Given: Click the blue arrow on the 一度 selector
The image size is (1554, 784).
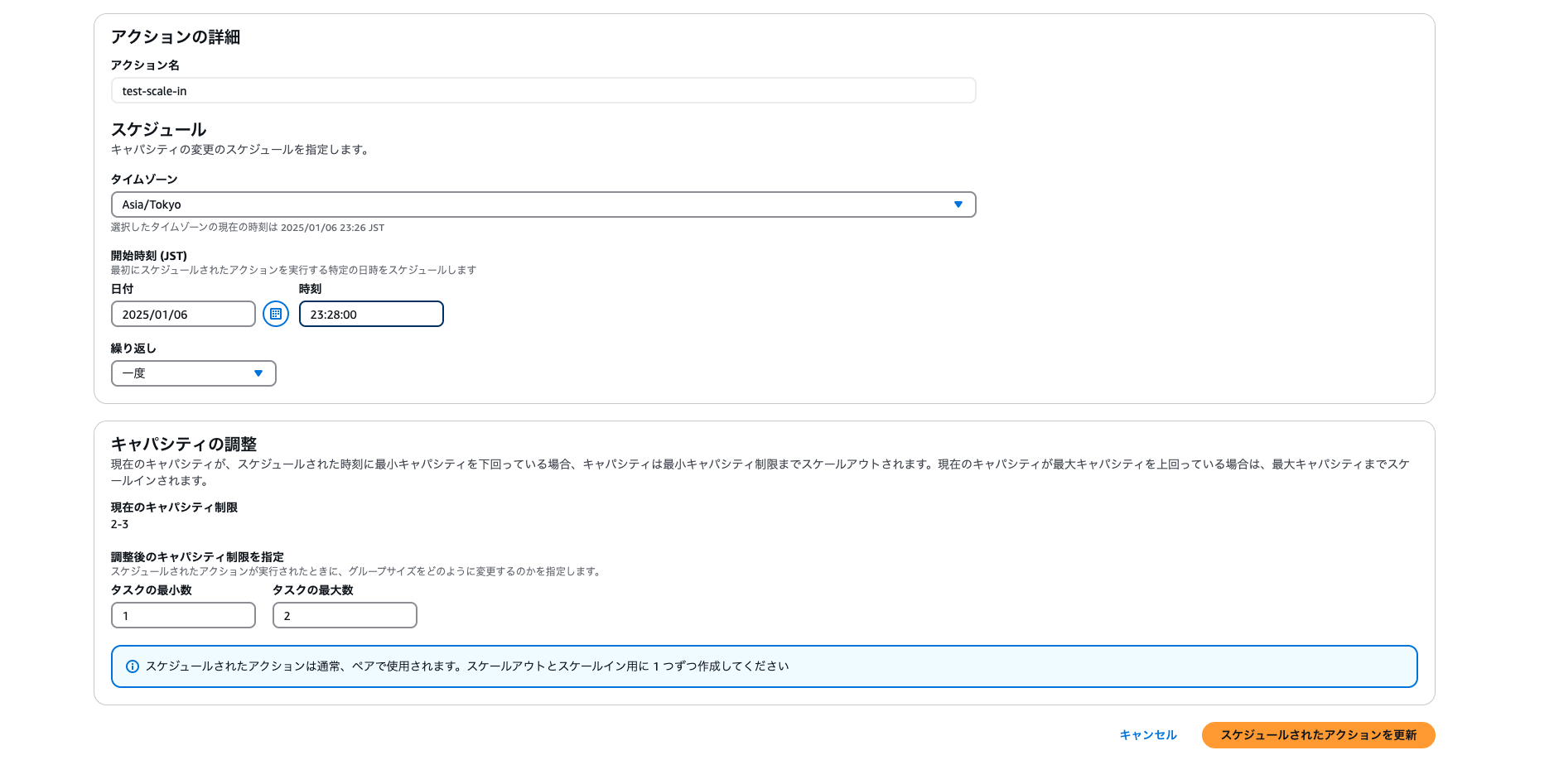Looking at the screenshot, I should click(x=258, y=373).
